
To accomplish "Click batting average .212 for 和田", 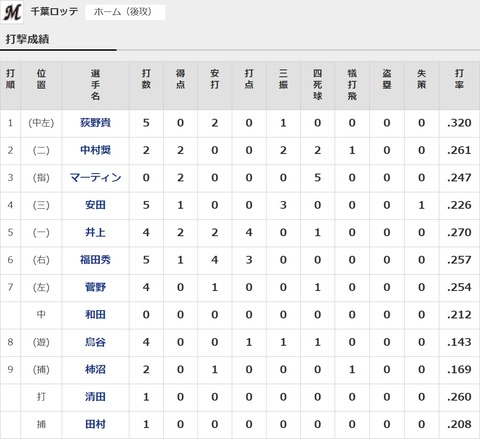I will point(459,314).
